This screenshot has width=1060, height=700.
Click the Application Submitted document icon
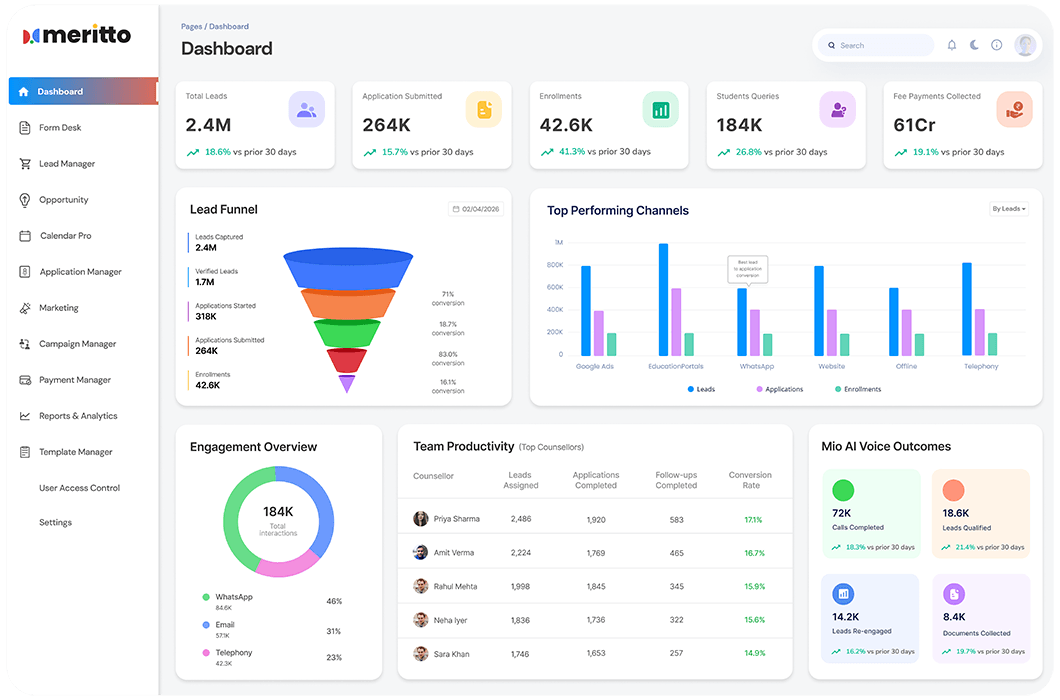(484, 110)
